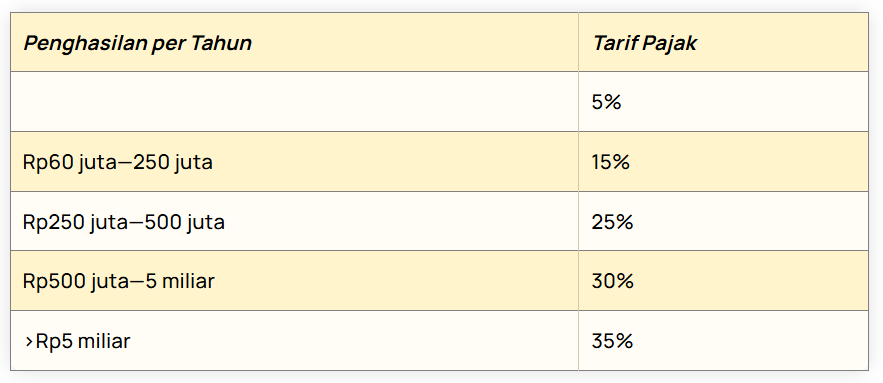
Task: Click the text 500 juta in third row
Action: click(x=184, y=222)
